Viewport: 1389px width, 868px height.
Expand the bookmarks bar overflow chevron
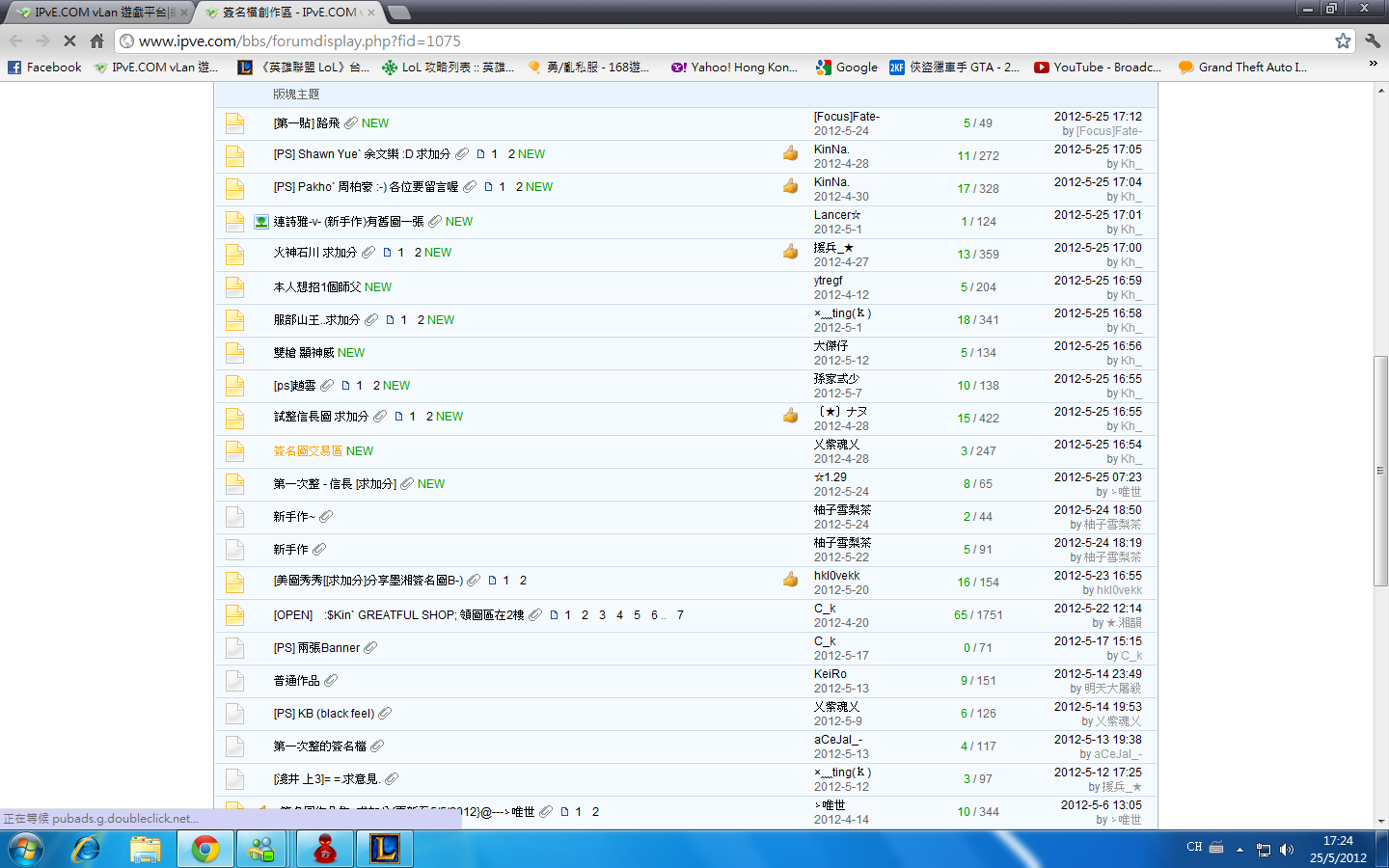(x=1373, y=64)
